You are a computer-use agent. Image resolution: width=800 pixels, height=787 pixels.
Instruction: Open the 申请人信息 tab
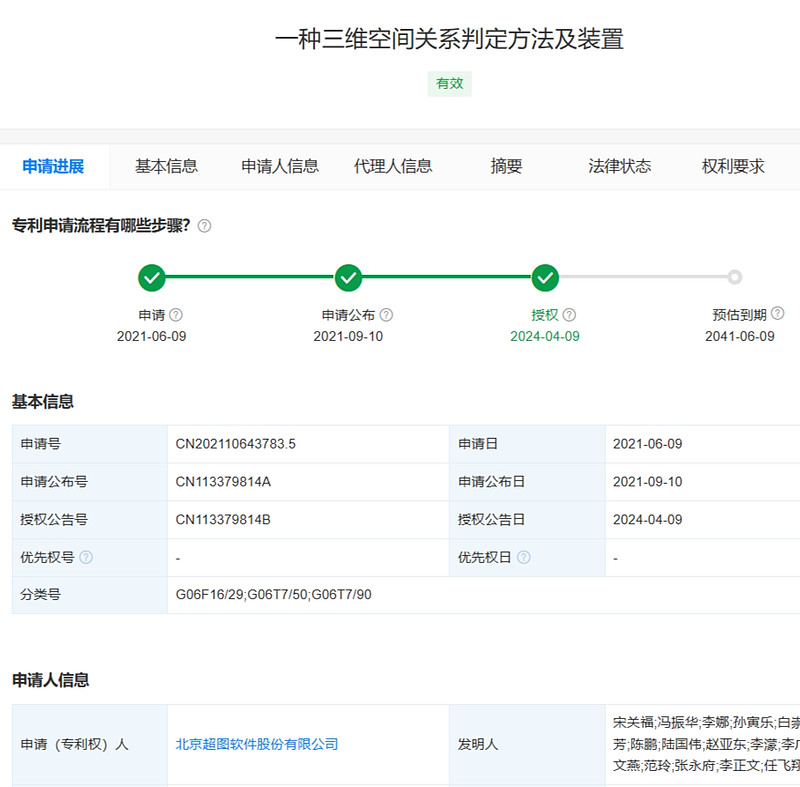tap(280, 166)
